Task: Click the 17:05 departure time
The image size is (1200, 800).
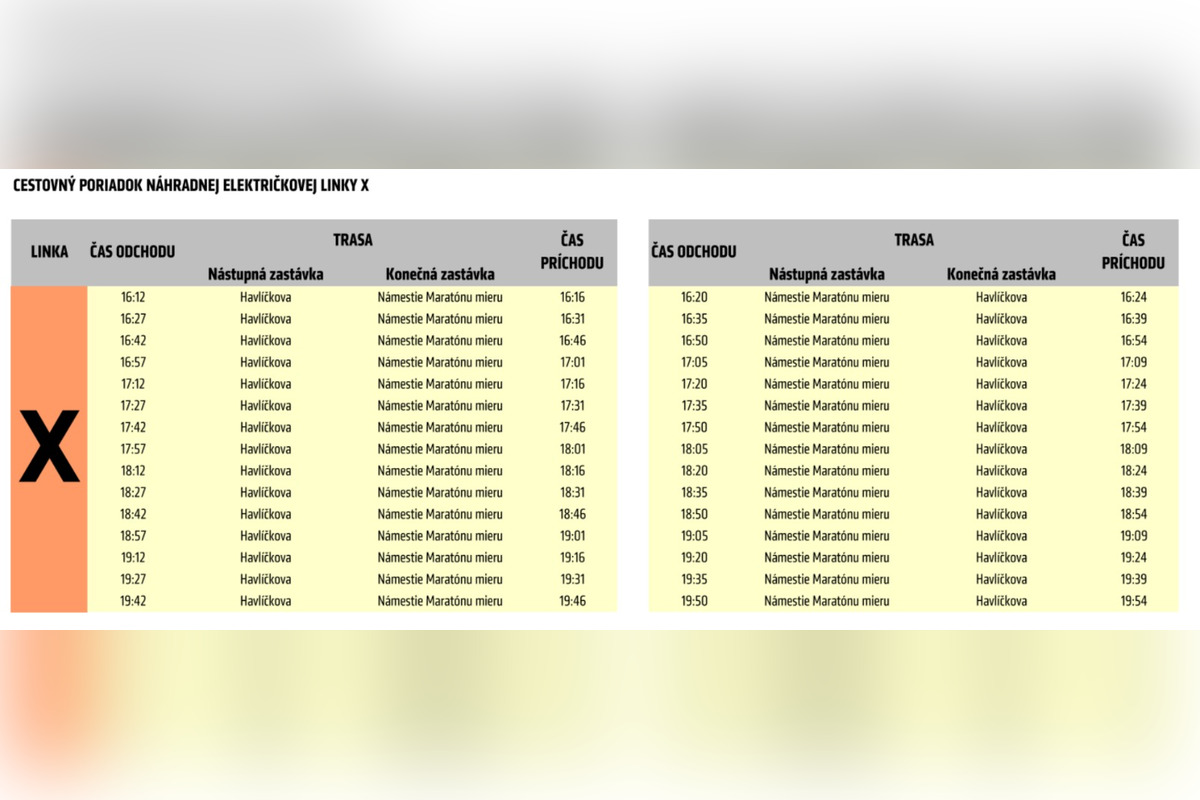Action: click(x=694, y=362)
